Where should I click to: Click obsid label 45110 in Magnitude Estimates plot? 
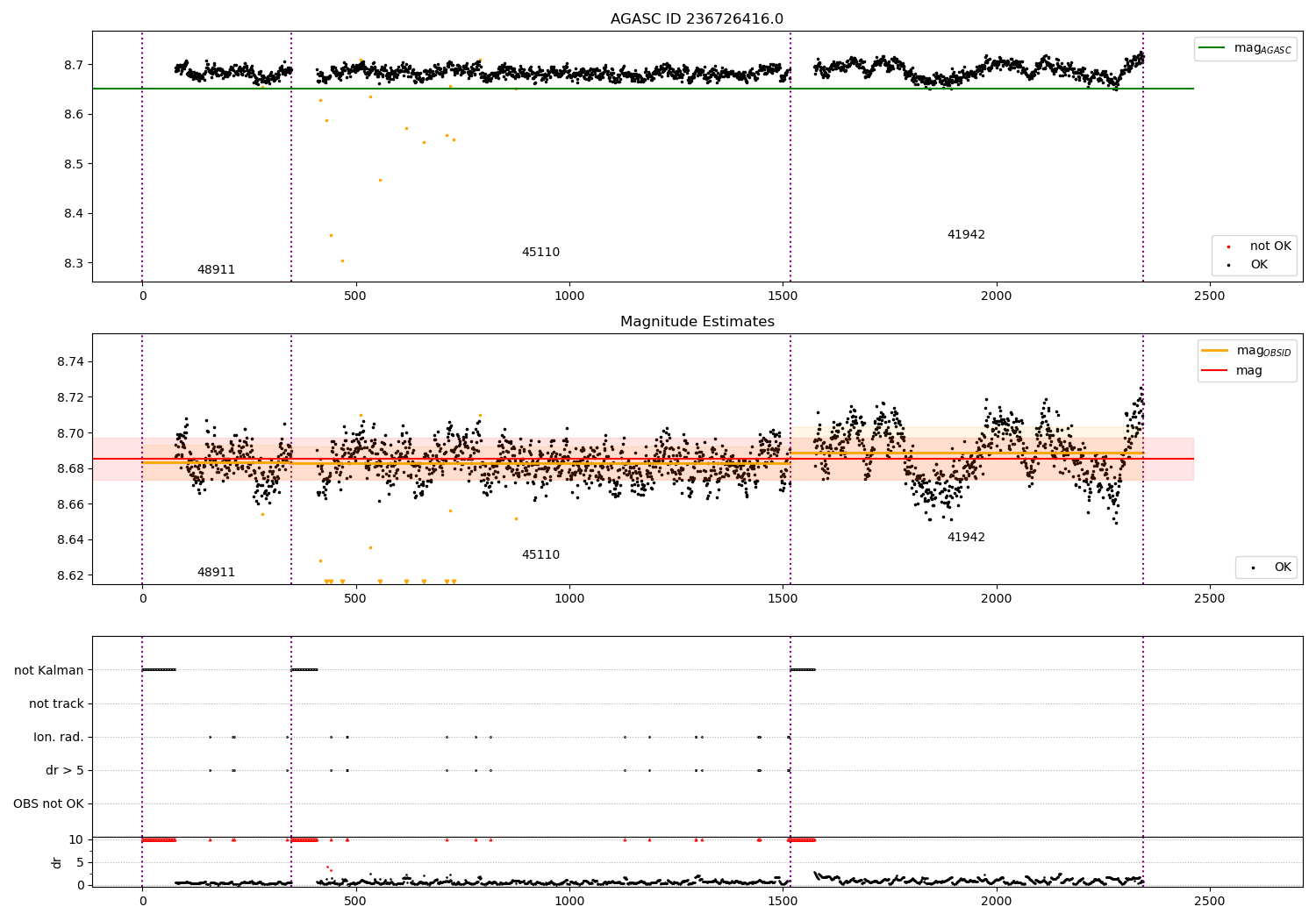[540, 555]
